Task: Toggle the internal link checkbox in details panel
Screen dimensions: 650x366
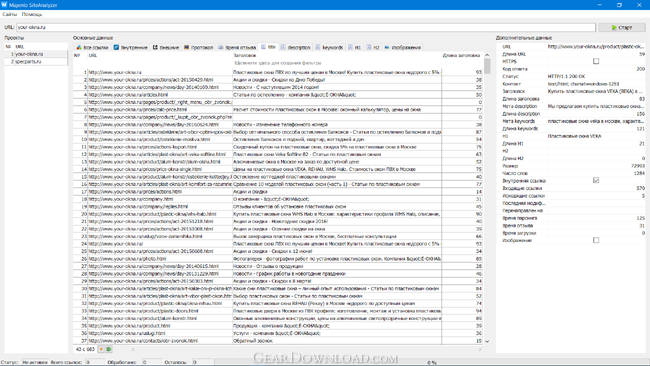Action: (x=596, y=181)
